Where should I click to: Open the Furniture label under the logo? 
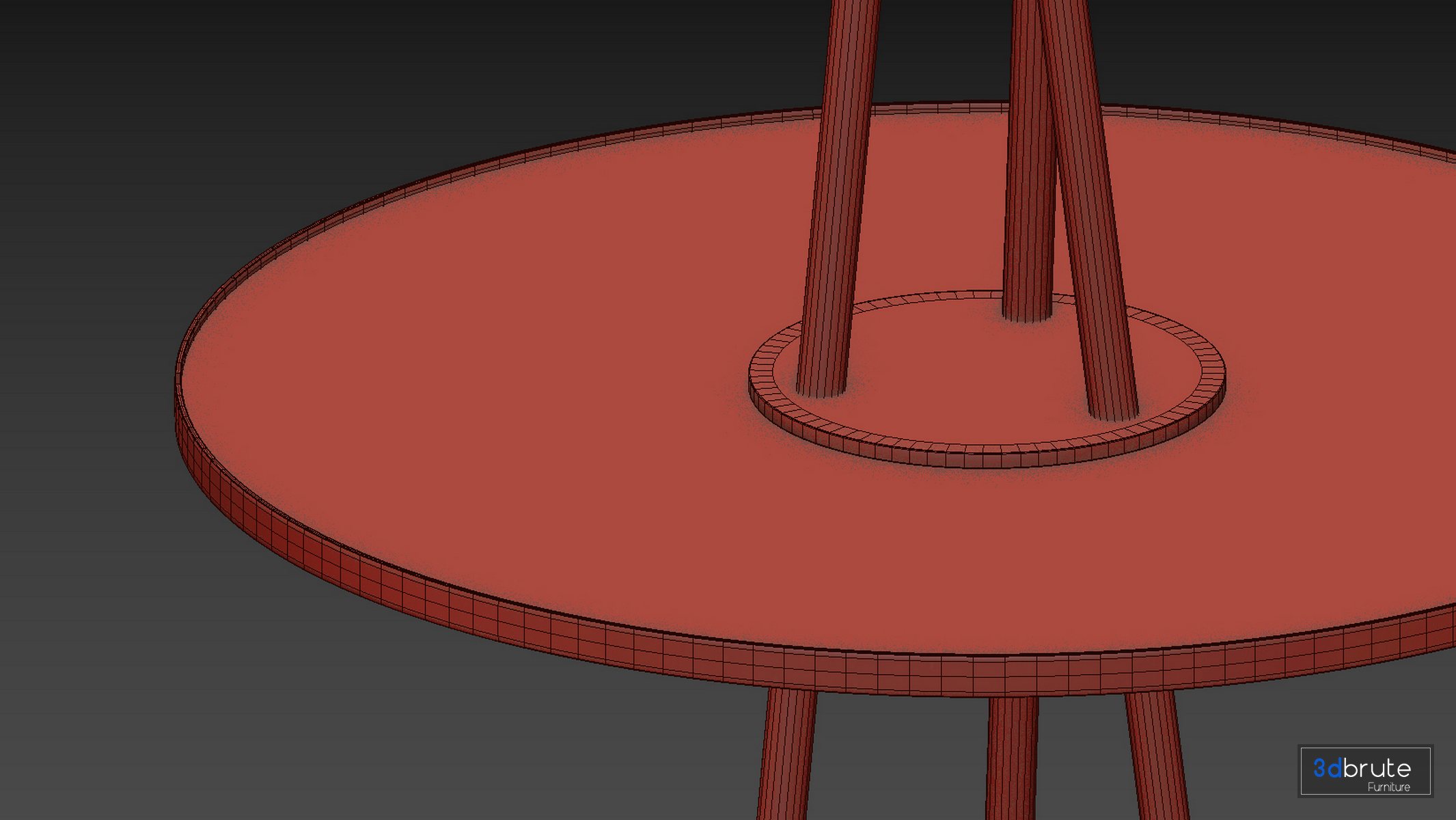(1388, 787)
